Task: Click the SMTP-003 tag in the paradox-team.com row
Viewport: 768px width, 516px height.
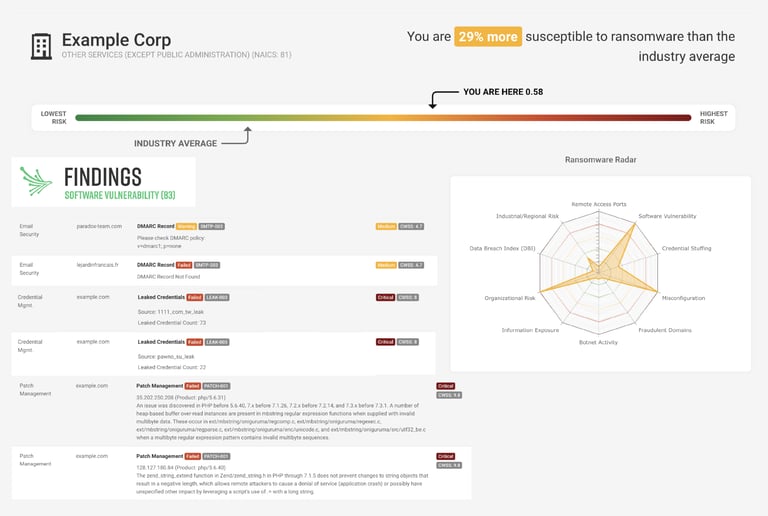Action: click(x=211, y=226)
